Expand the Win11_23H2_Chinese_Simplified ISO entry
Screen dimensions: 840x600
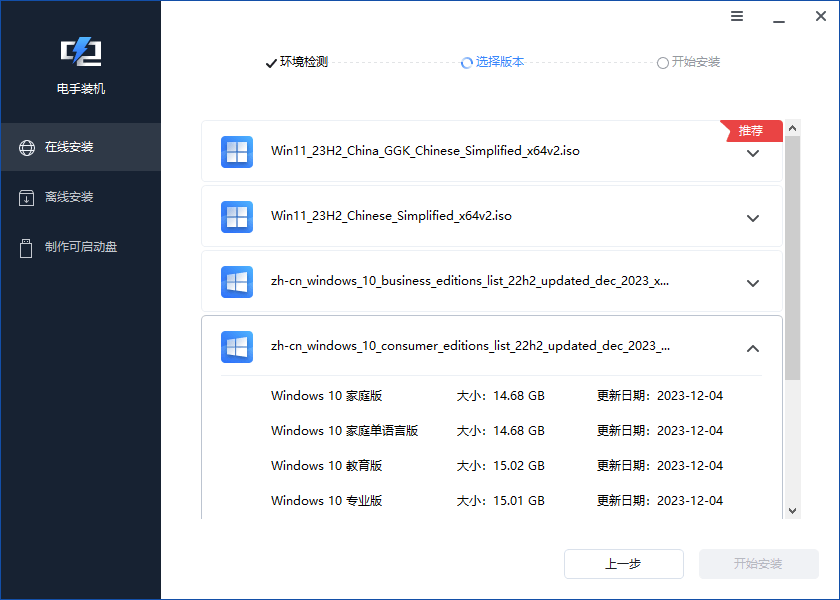tap(753, 217)
